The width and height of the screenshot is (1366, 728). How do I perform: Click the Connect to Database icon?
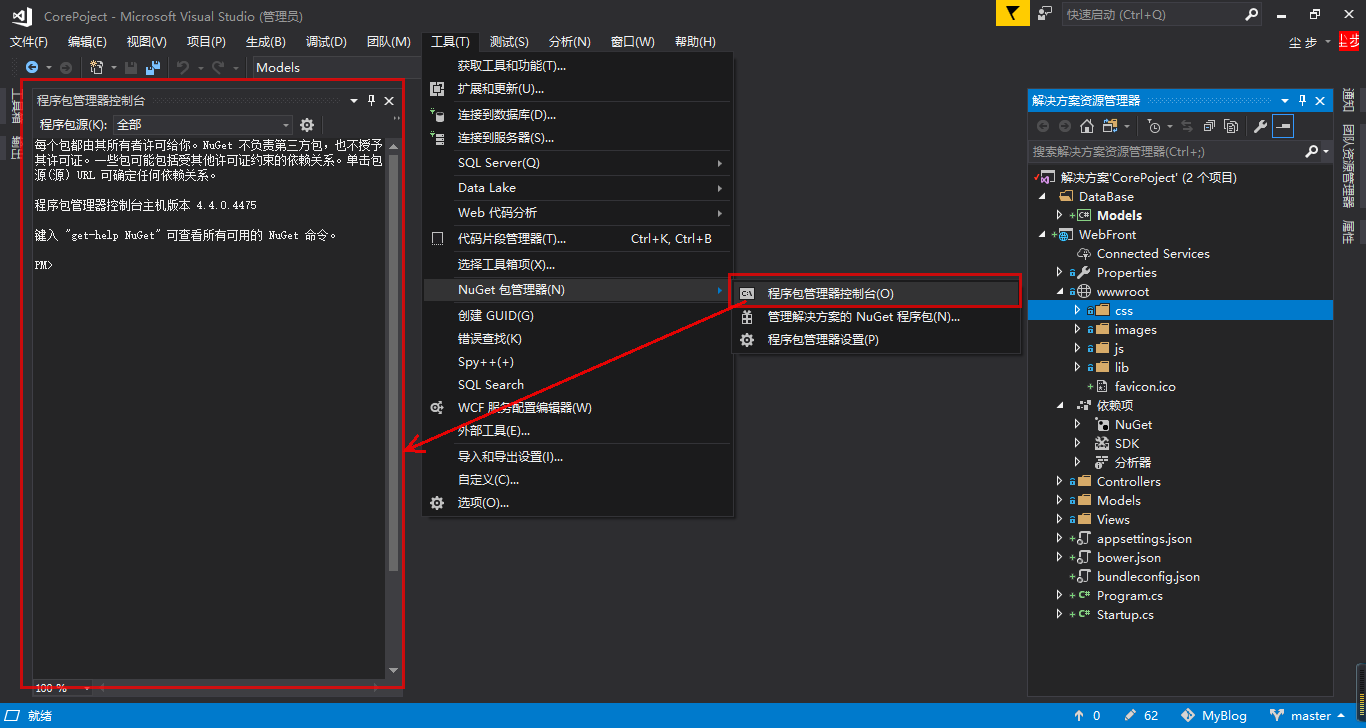pos(437,114)
